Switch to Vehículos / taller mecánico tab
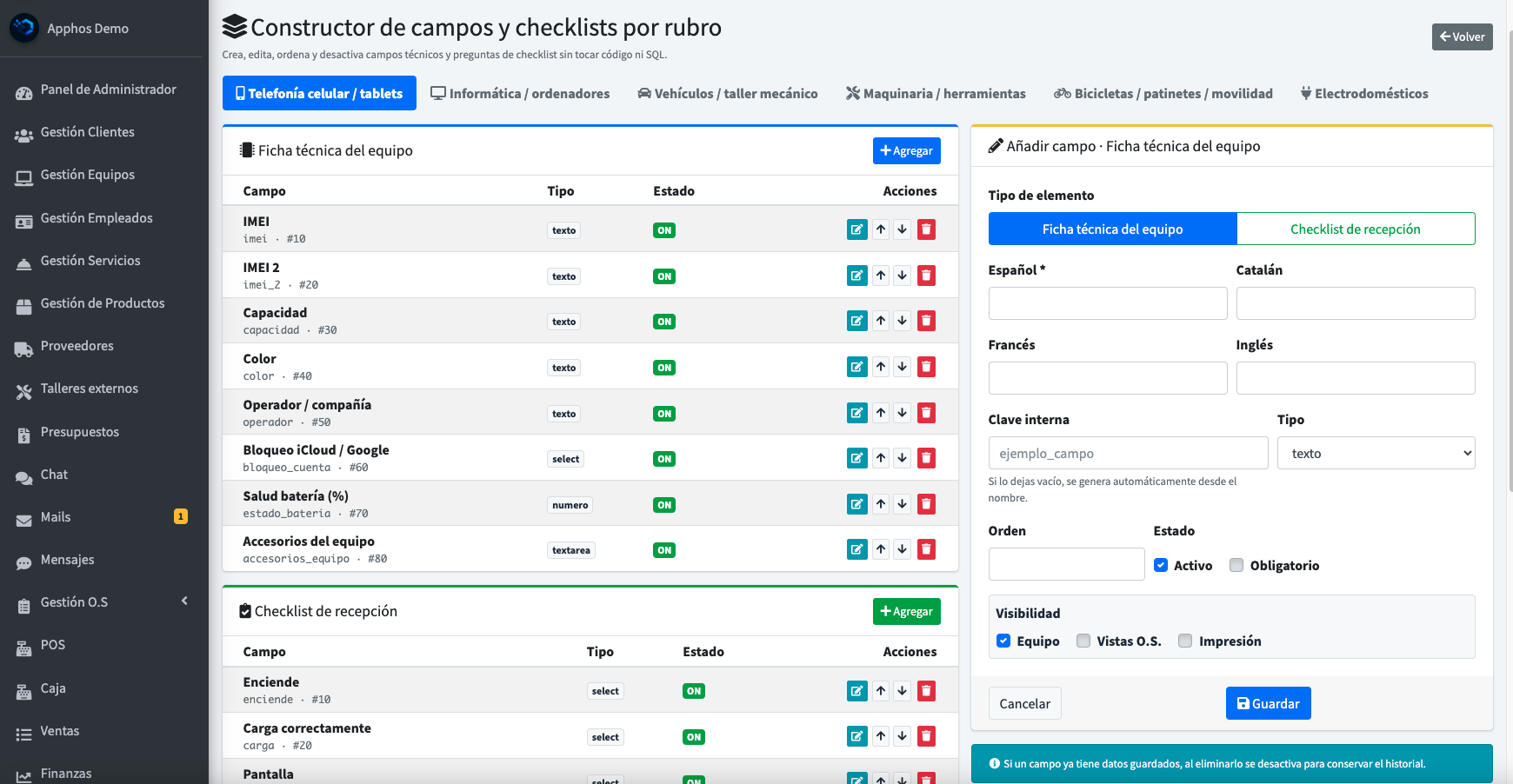This screenshot has height=784, width=1513. point(728,93)
